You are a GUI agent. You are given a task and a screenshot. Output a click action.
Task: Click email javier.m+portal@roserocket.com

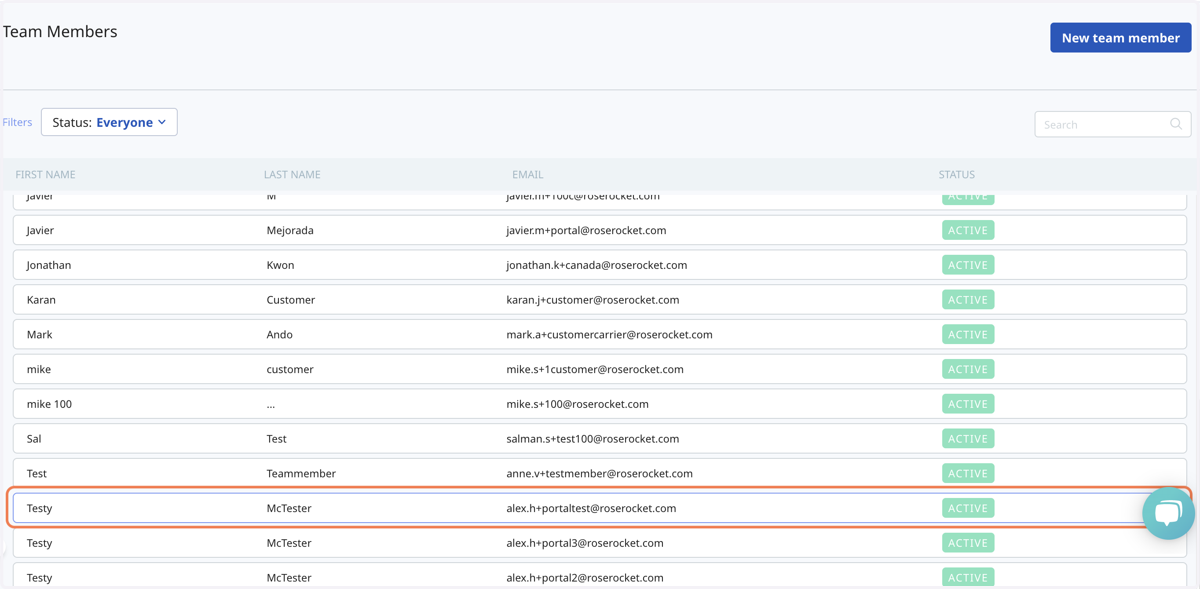pyautogui.click(x=586, y=230)
